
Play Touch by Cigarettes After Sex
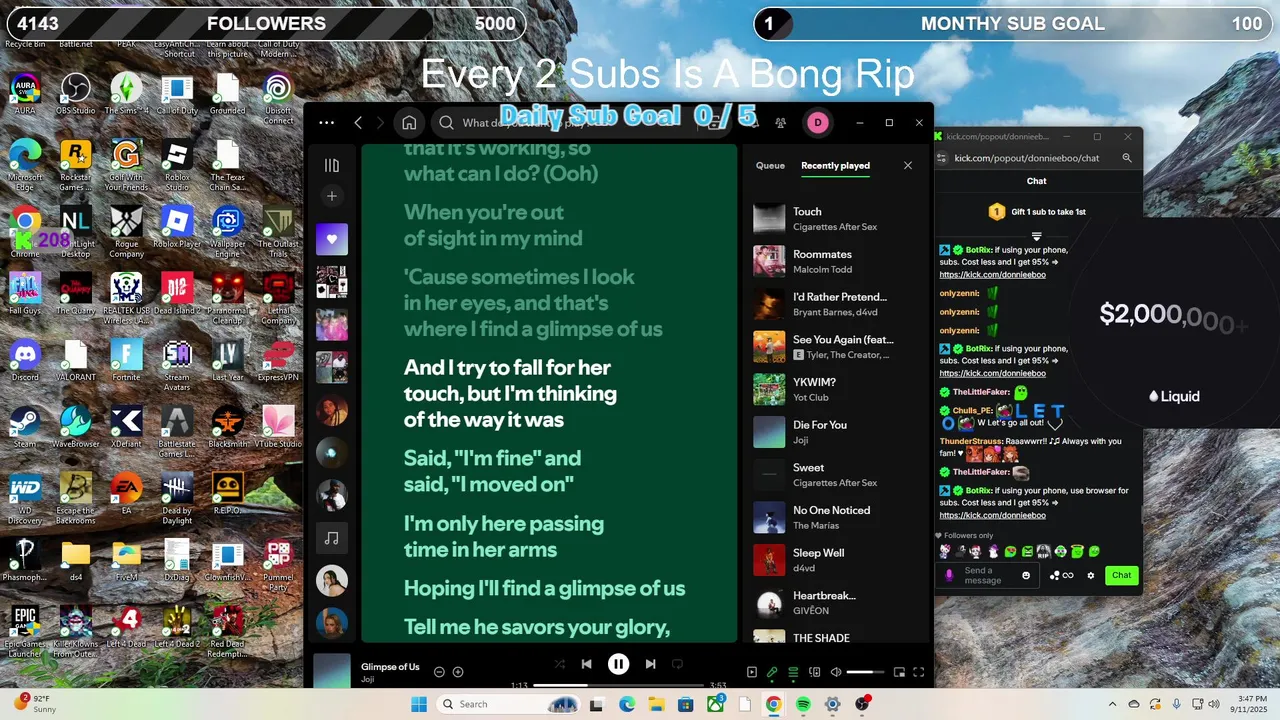(838, 219)
